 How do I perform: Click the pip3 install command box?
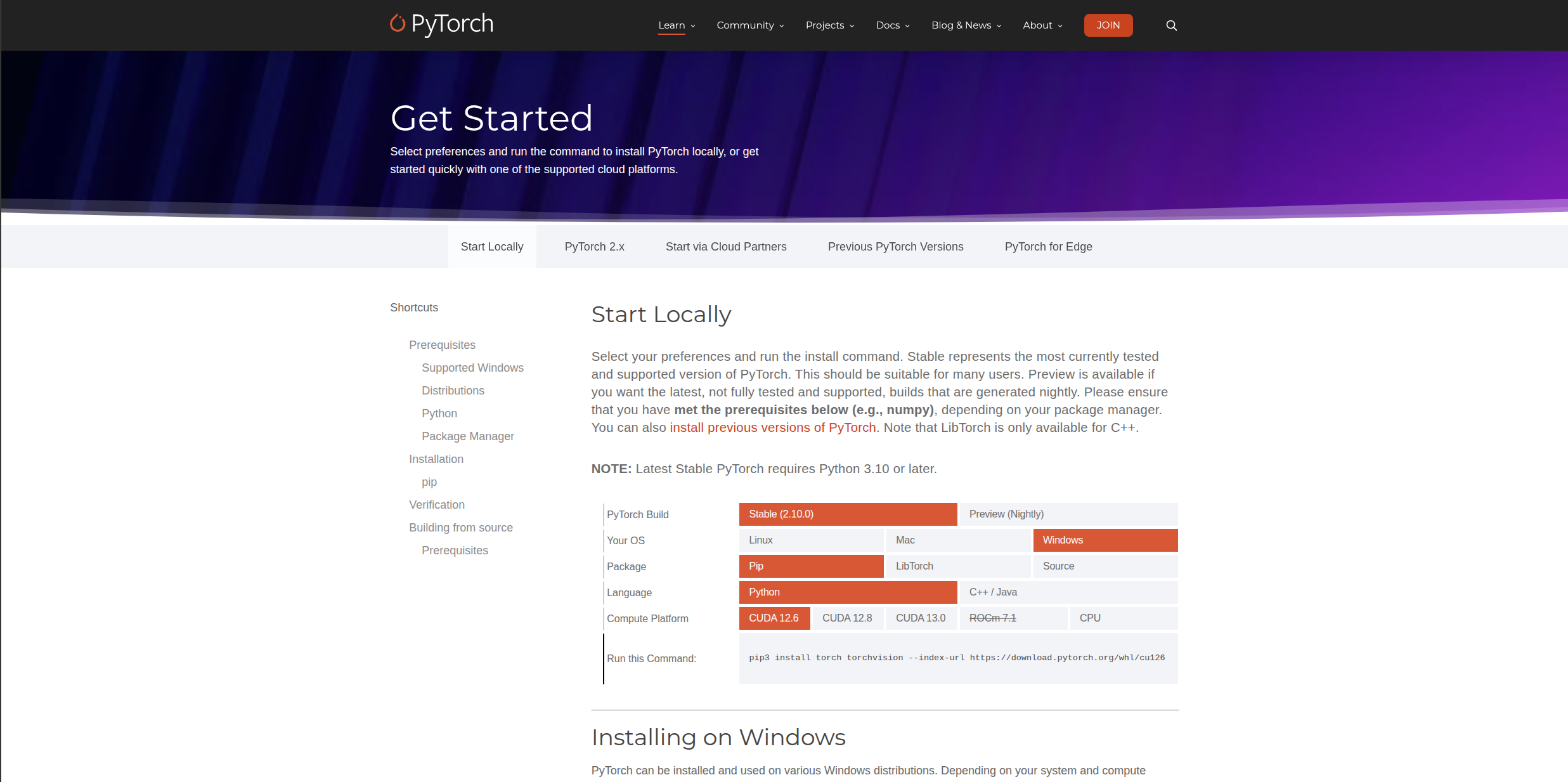pos(957,658)
